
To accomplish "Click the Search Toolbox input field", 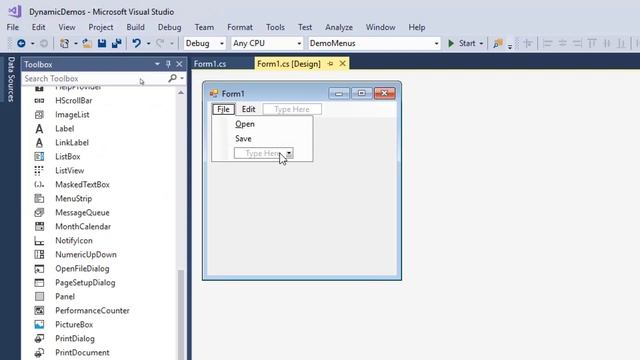I will point(94,78).
